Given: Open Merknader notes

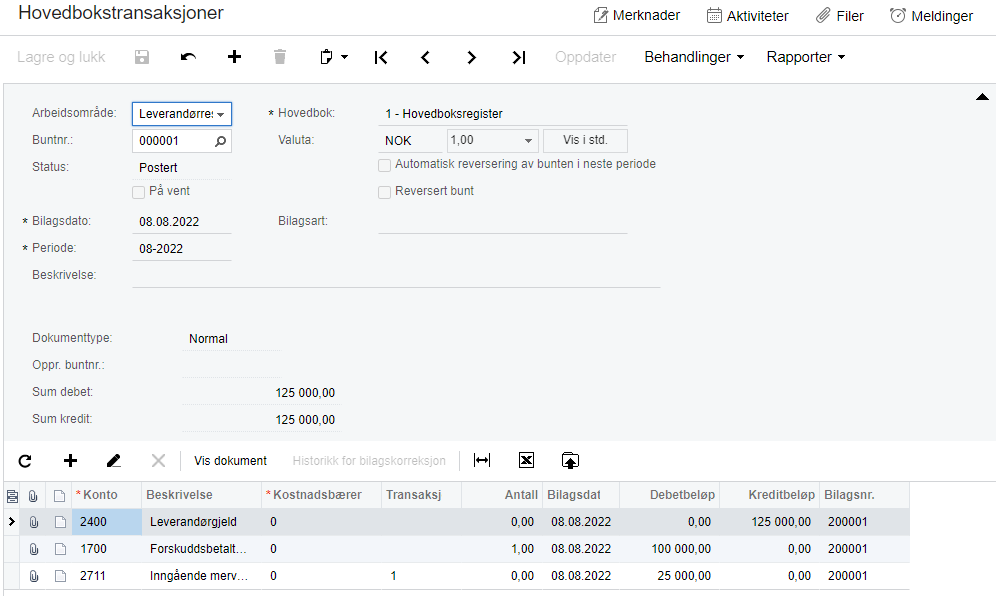Looking at the screenshot, I should (636, 15).
